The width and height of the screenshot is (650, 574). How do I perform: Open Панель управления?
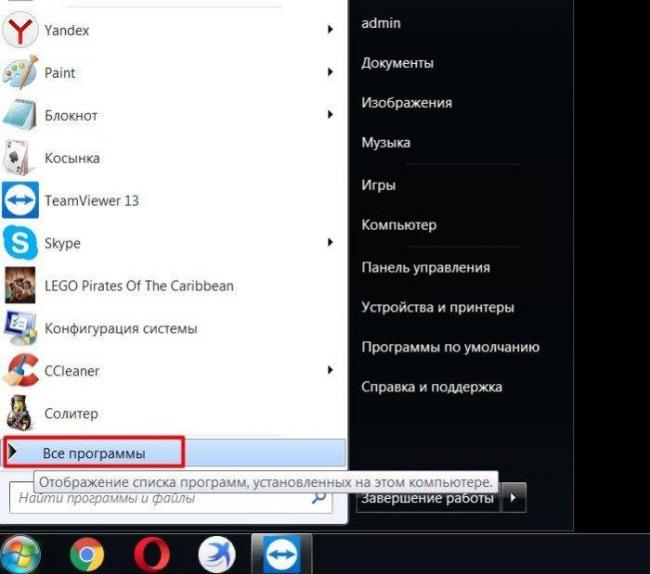pos(425,268)
